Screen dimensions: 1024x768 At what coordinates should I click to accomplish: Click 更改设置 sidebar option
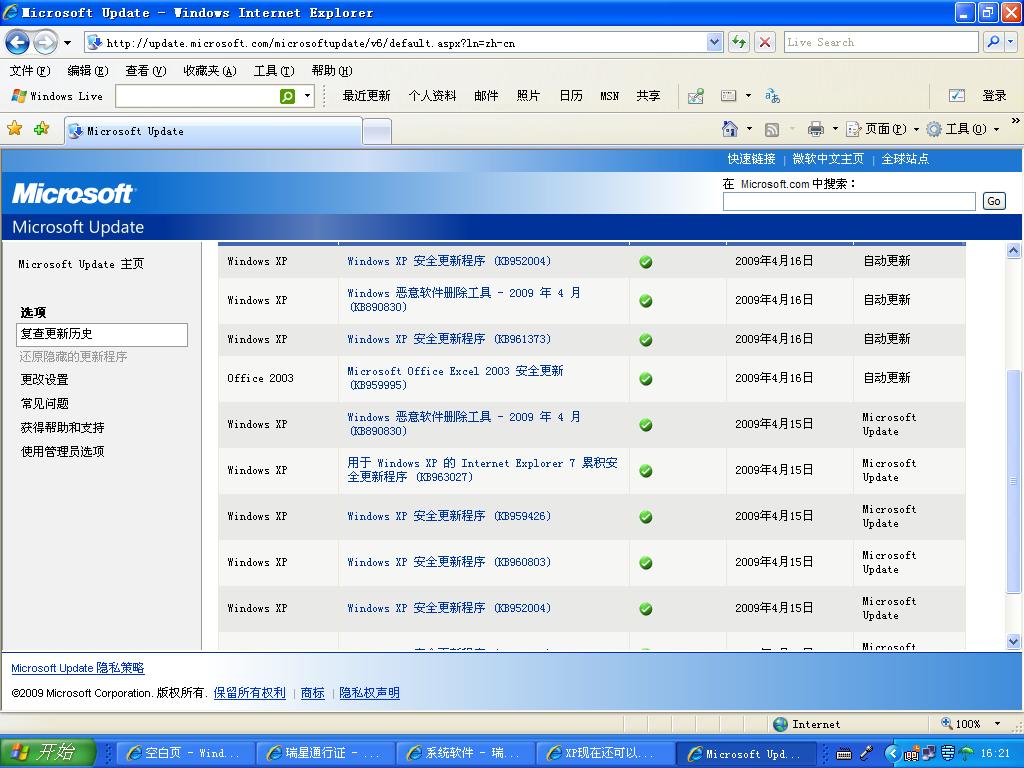click(x=44, y=379)
